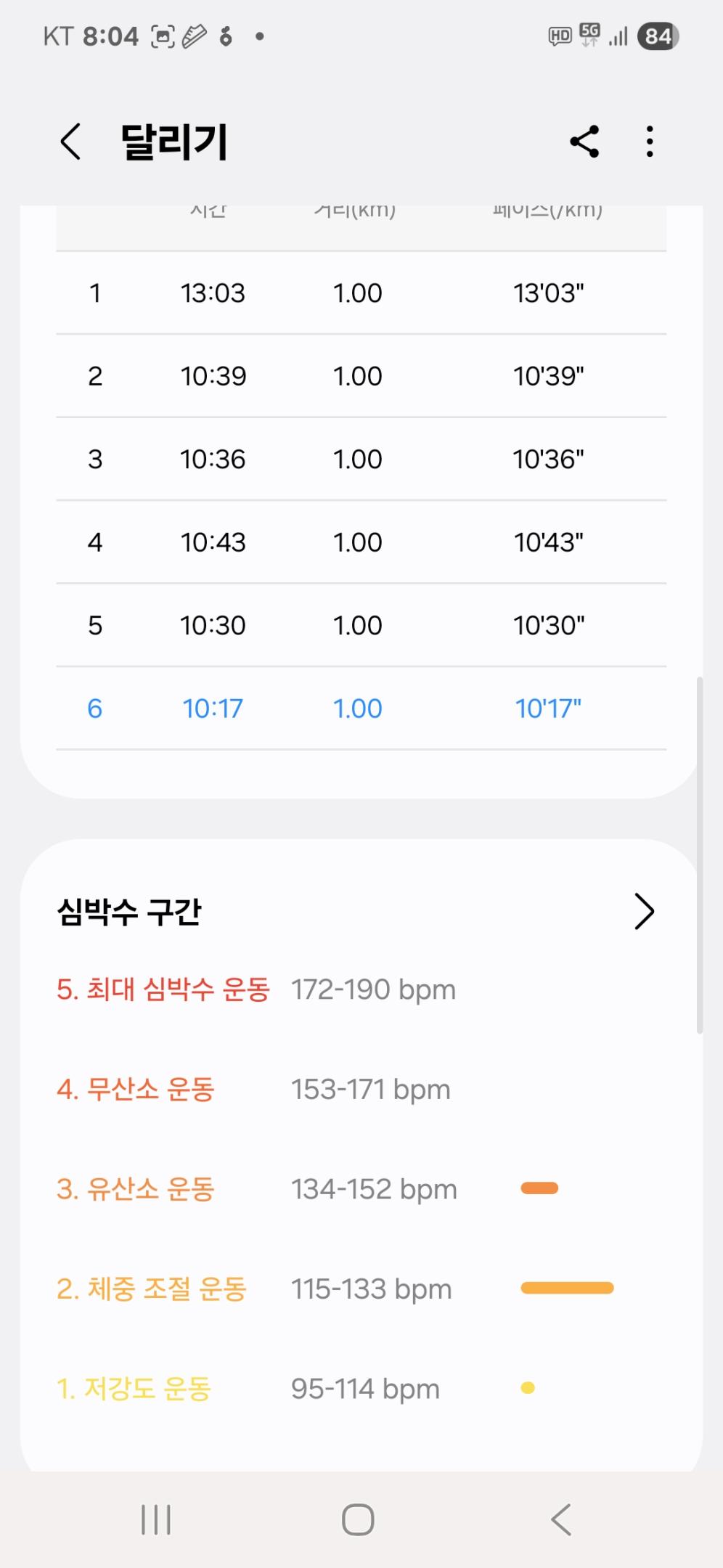Select lap 4 row with 10:43 time
Screen dimensions: 723x1568
361,542
